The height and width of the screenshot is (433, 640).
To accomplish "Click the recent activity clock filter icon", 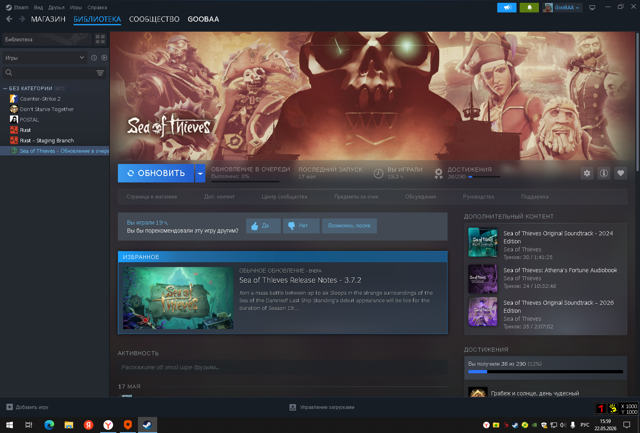I will pos(94,58).
